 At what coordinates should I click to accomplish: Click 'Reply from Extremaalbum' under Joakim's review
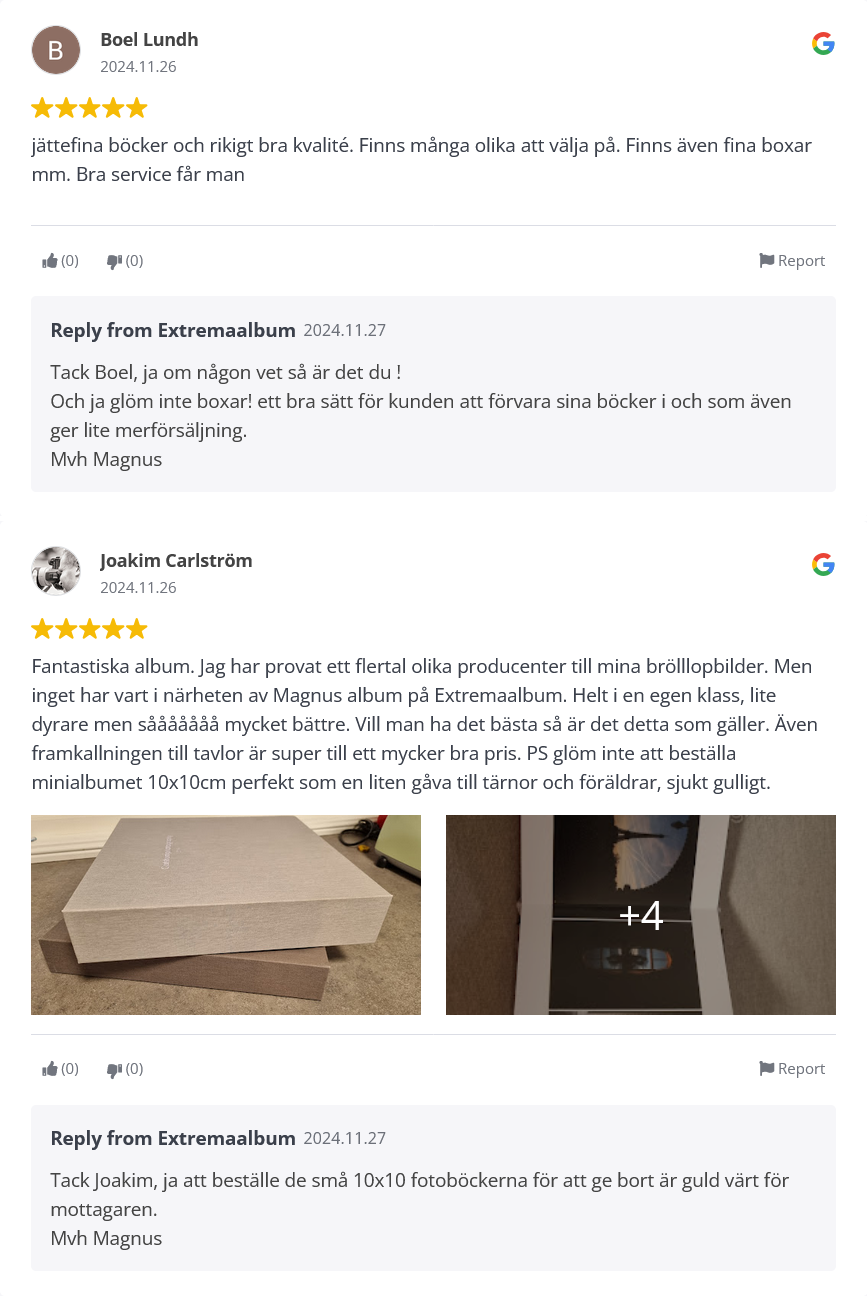coord(173,1138)
